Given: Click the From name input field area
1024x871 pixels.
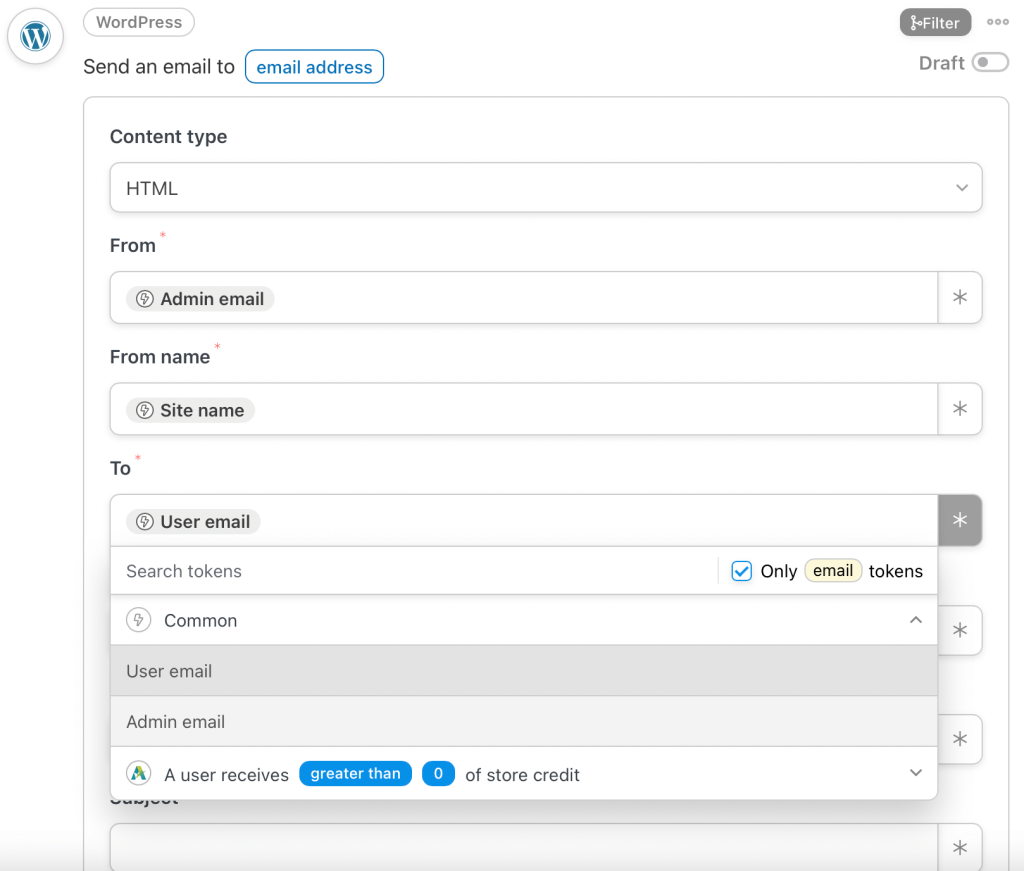Looking at the screenshot, I should [524, 409].
